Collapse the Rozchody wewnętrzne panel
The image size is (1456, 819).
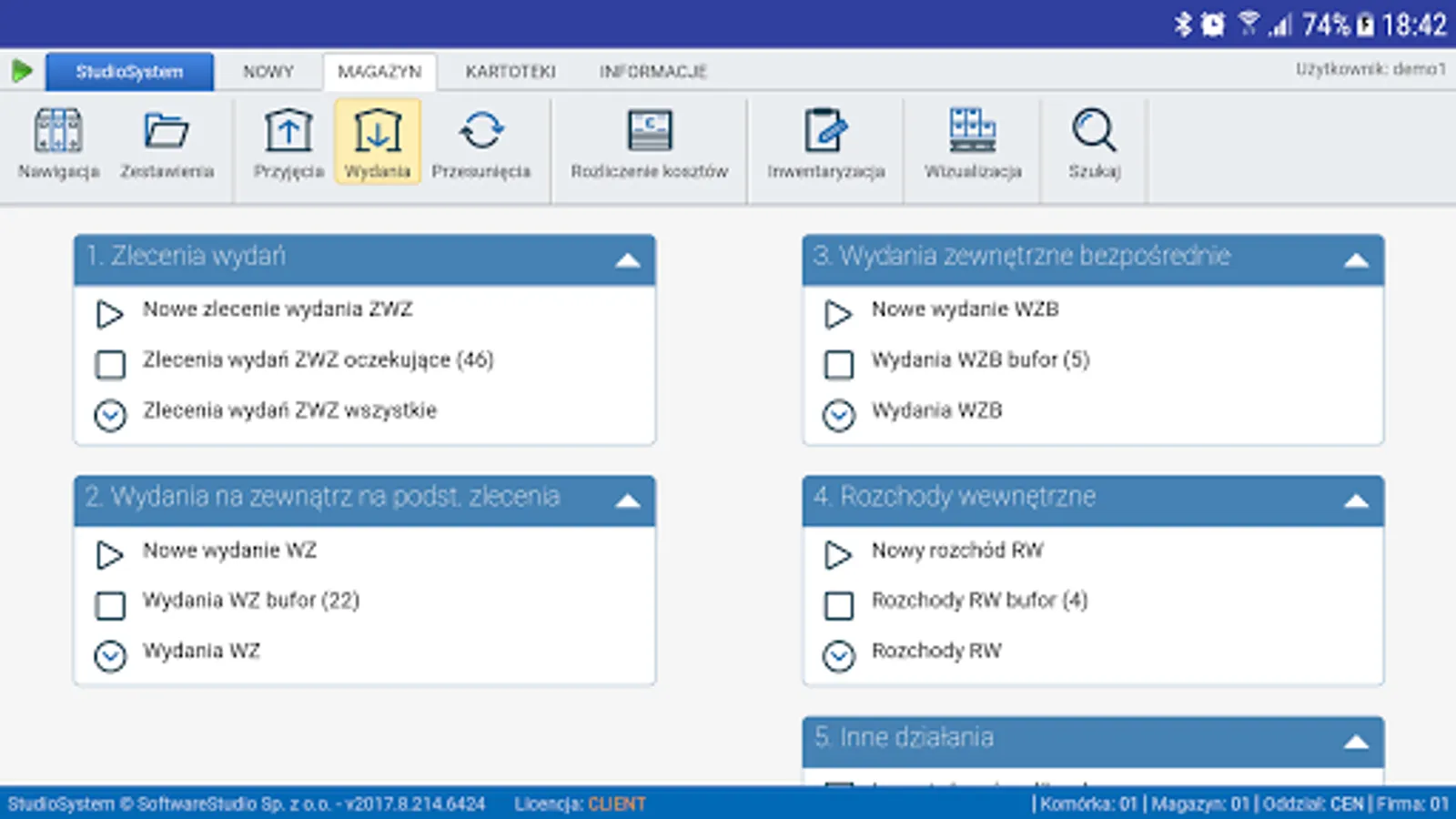[1356, 500]
